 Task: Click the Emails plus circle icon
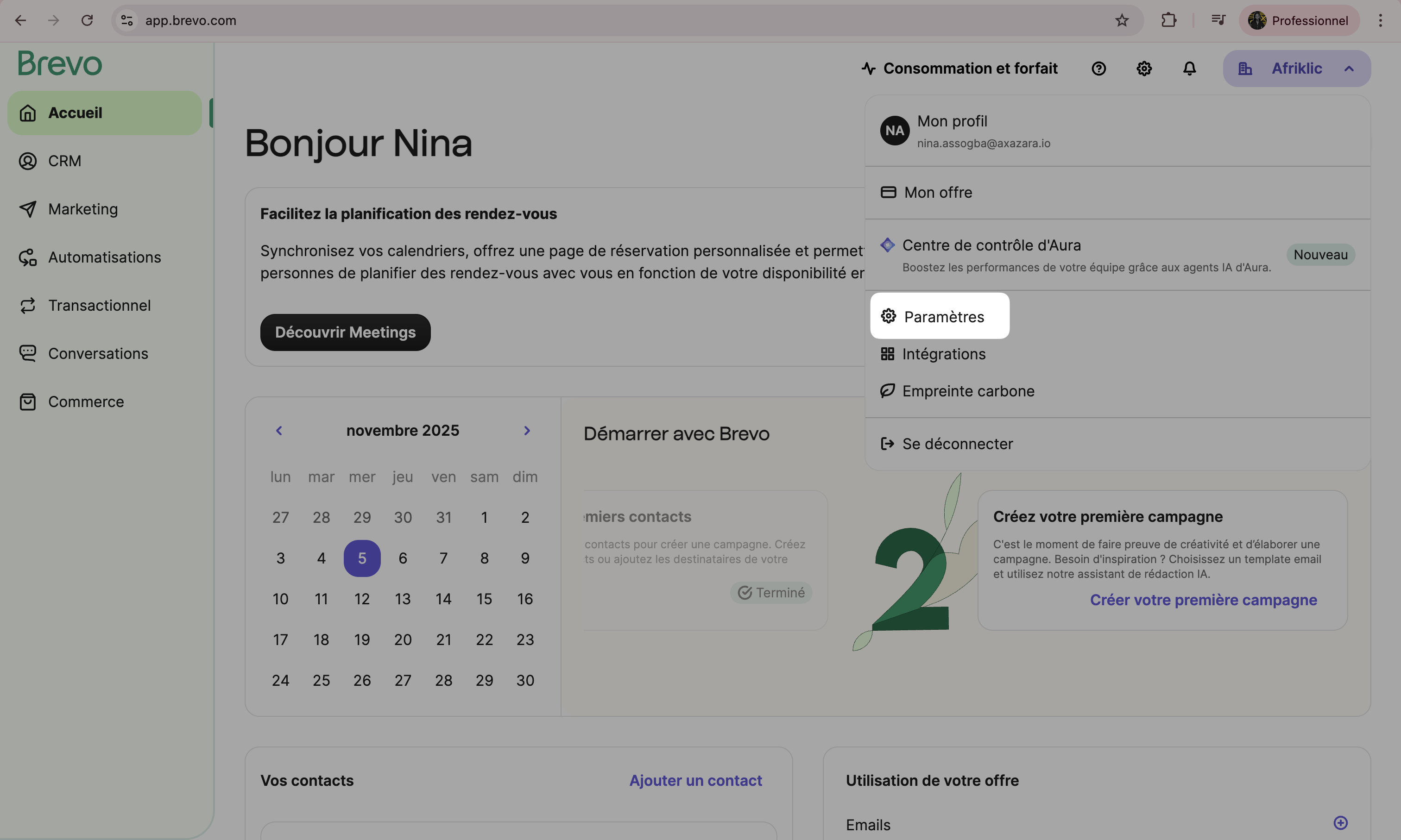click(x=1340, y=822)
